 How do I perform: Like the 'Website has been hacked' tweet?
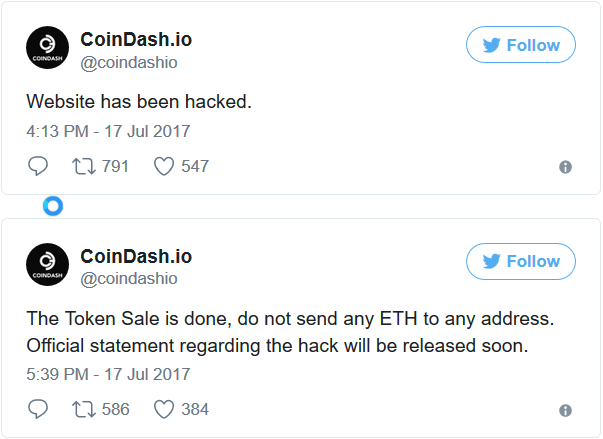(164, 166)
